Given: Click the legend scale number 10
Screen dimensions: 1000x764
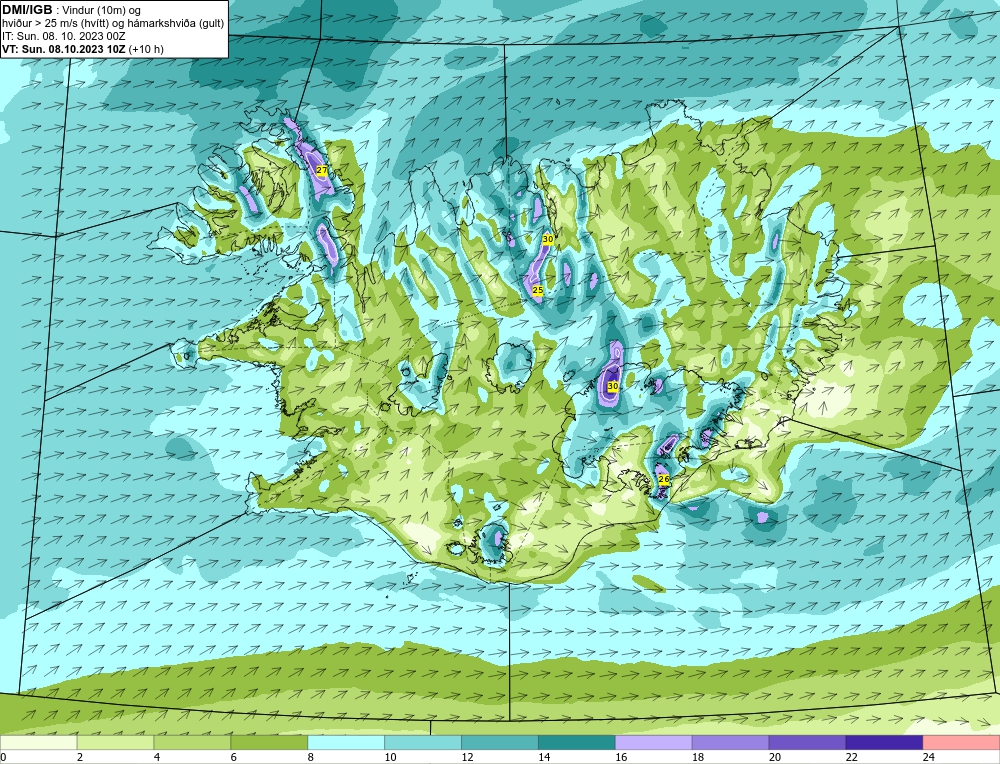Looking at the screenshot, I should coord(390,757).
